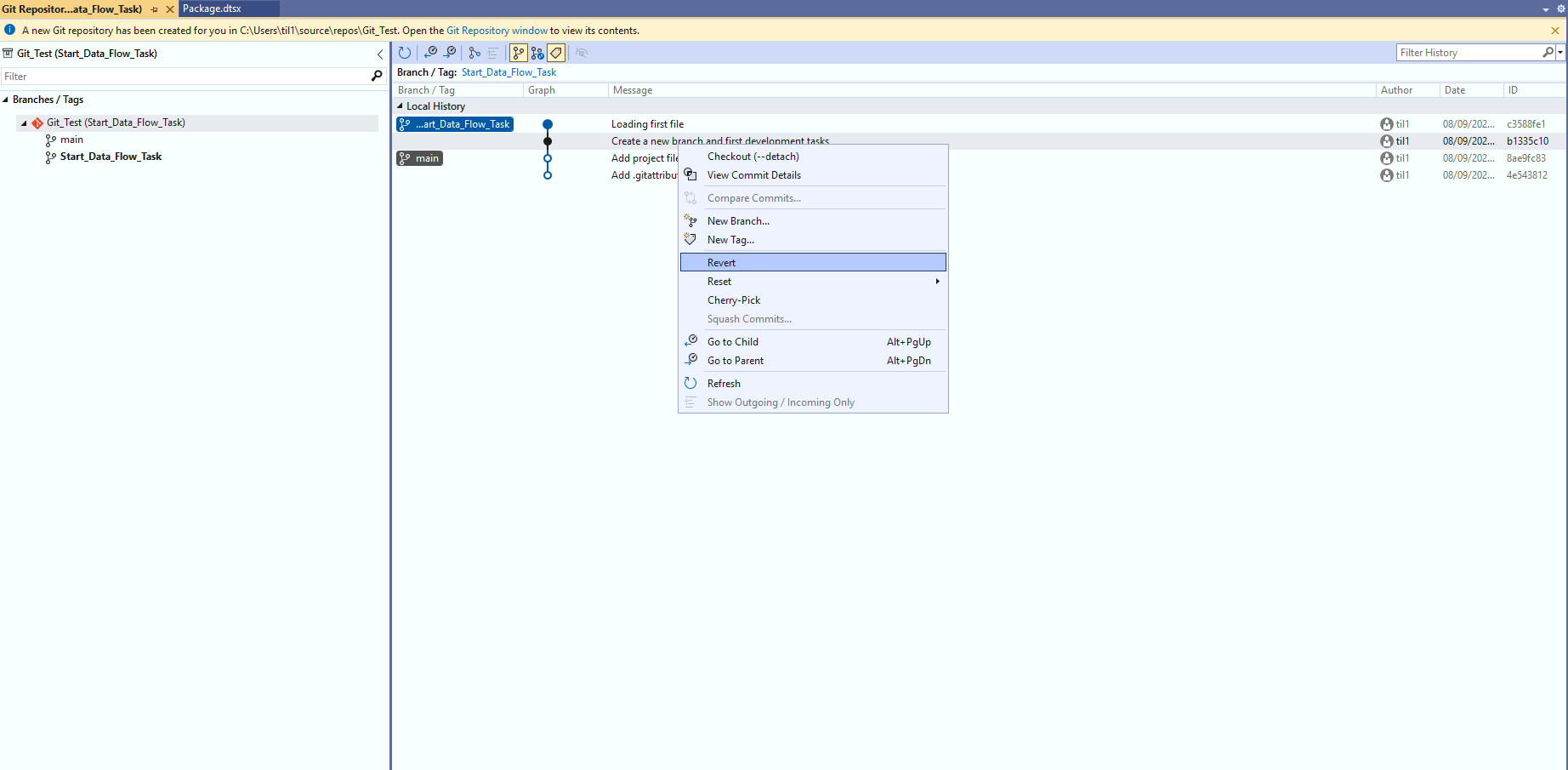The image size is (1568, 770).
Task: Open the tab list dropdown arrow at top right
Action: coord(1546,9)
